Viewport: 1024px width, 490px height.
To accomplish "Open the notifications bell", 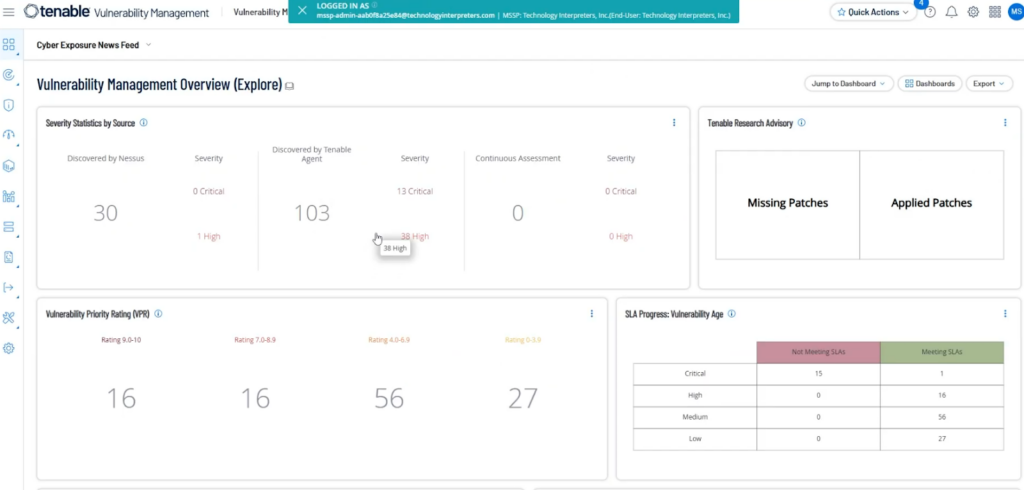I will coord(952,12).
